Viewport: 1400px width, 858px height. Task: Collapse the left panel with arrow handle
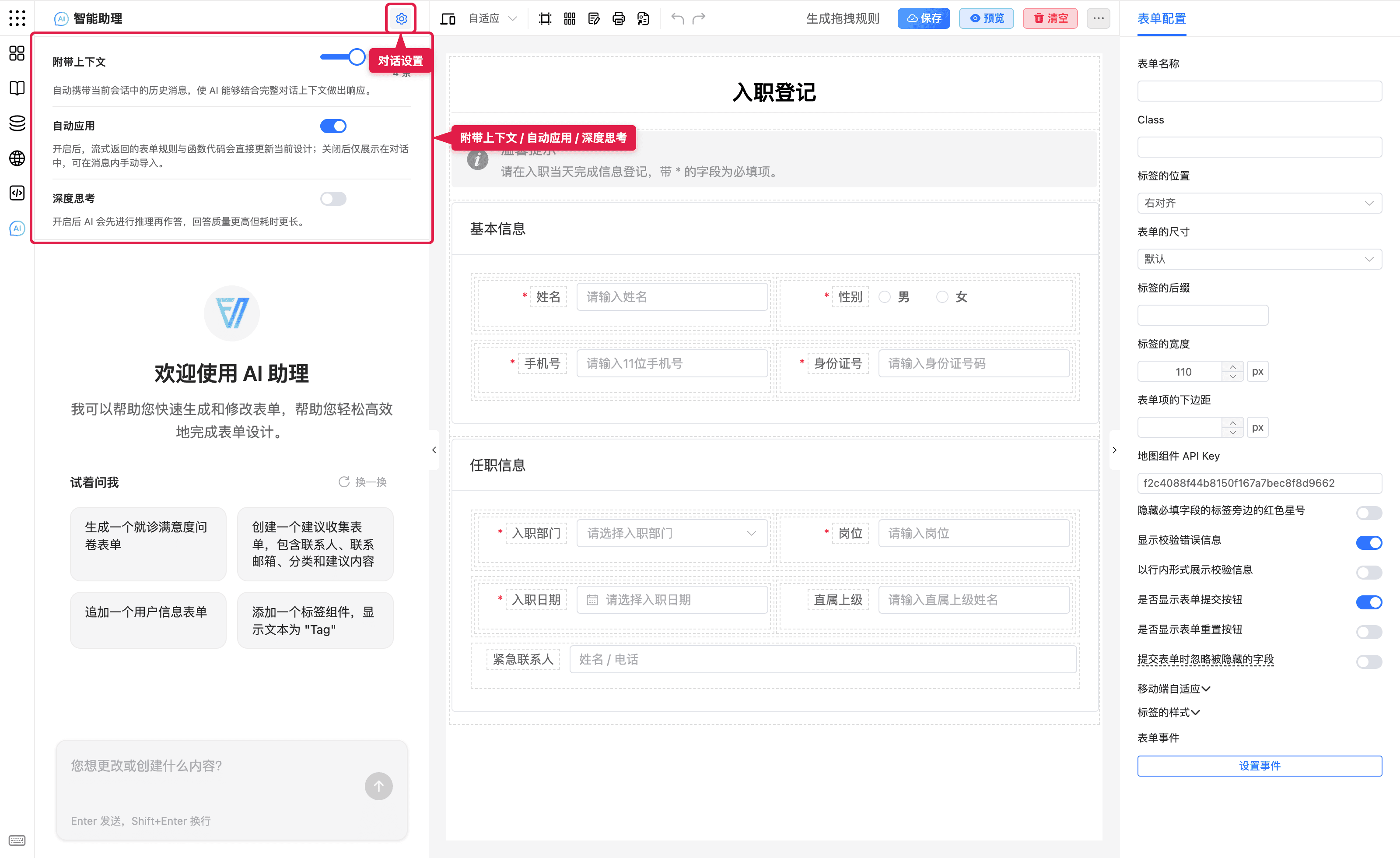[x=434, y=450]
